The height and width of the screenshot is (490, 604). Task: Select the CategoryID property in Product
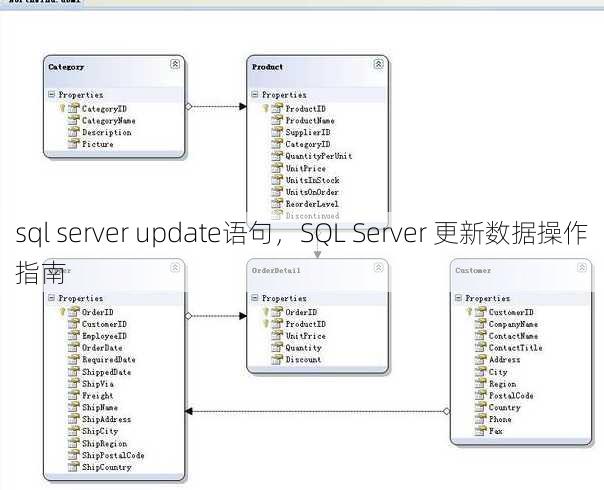(308, 144)
